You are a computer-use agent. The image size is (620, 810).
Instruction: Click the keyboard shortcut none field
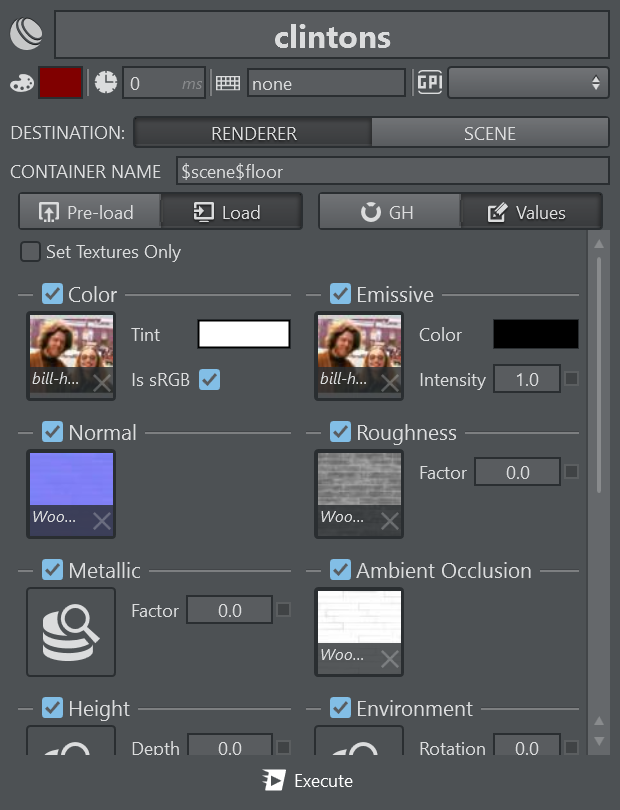(x=326, y=83)
